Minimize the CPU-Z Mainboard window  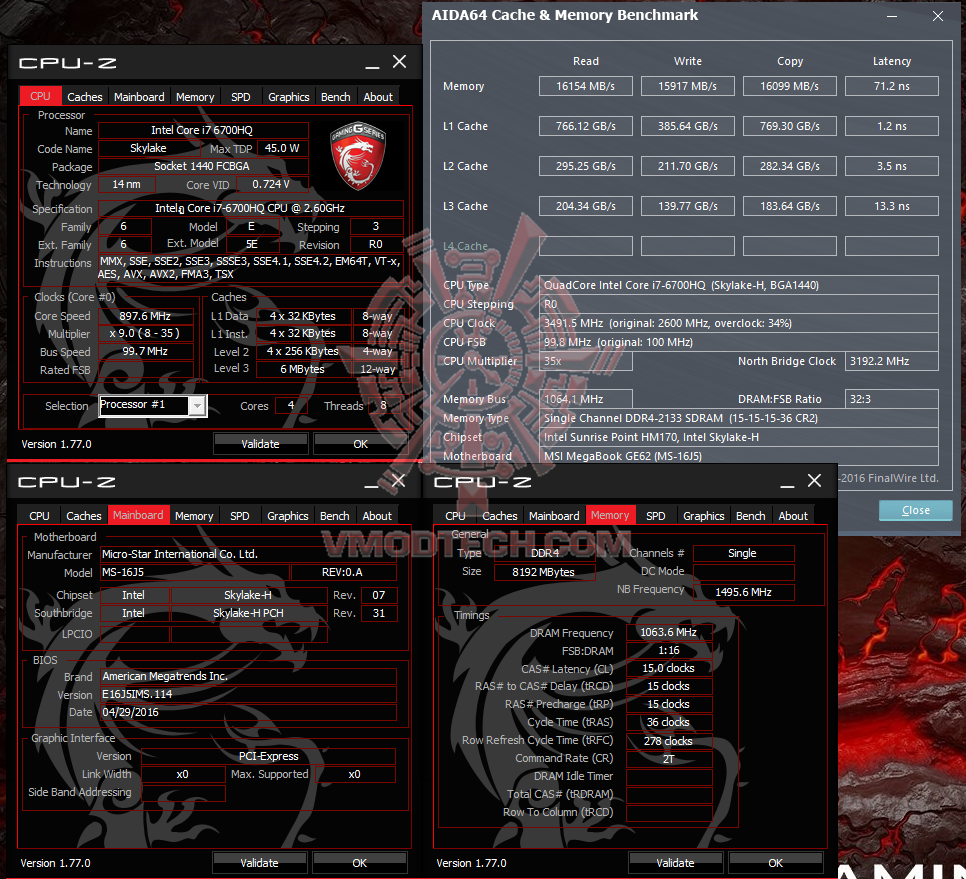coord(371,485)
